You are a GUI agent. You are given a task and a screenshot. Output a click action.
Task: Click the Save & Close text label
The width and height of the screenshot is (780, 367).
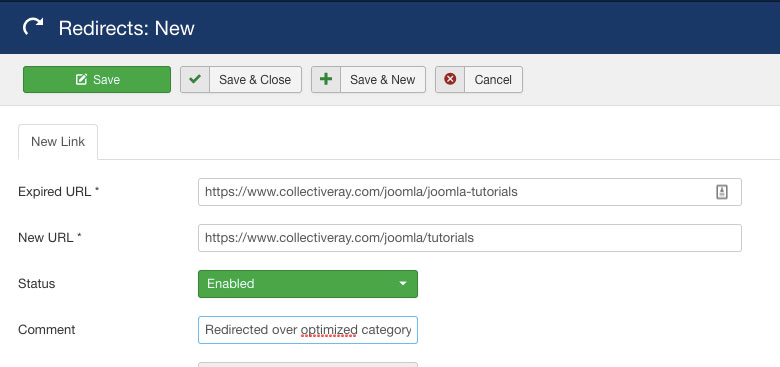[255, 80]
